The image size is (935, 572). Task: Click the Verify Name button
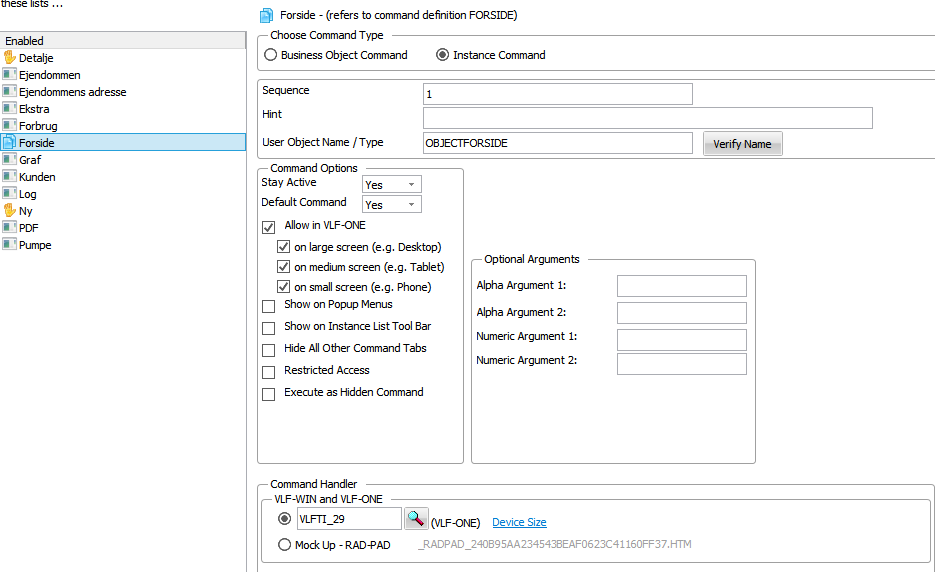pos(742,144)
